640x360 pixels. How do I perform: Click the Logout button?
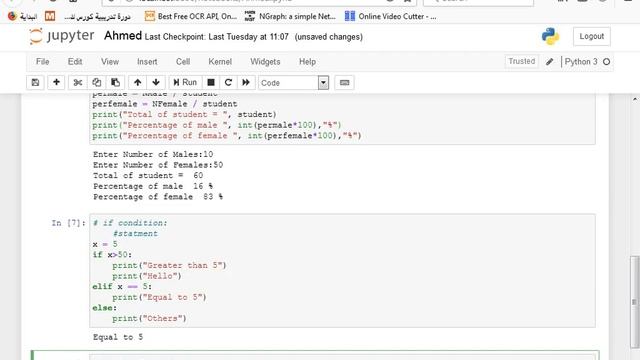[591, 36]
